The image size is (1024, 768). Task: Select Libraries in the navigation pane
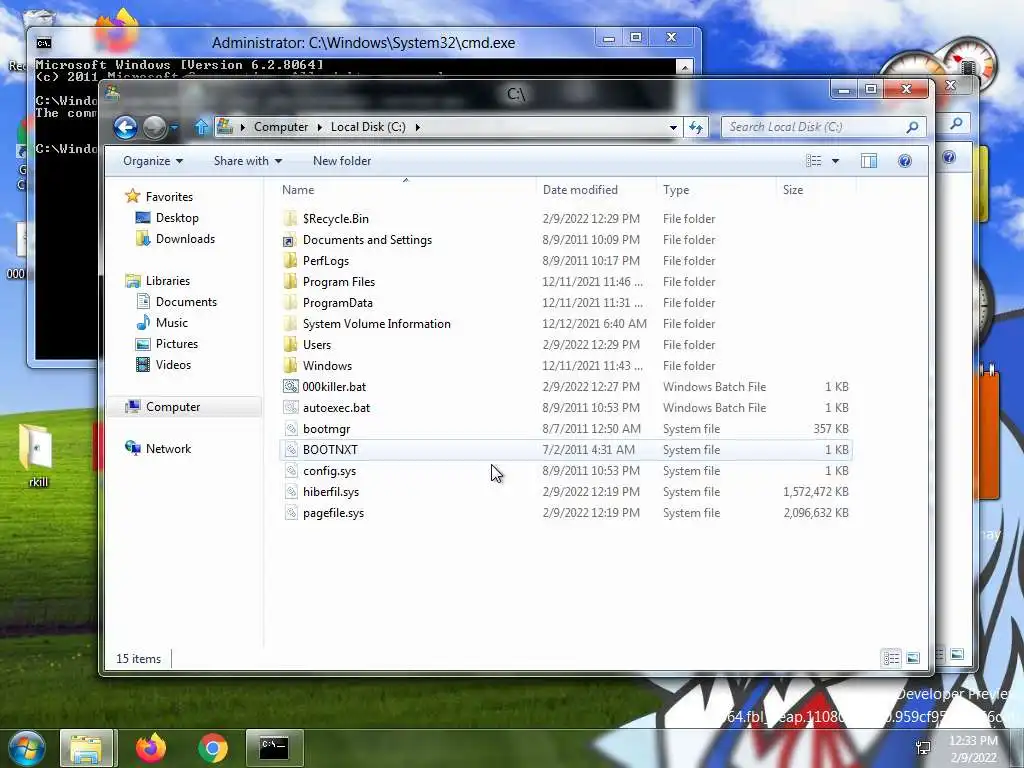pos(167,281)
